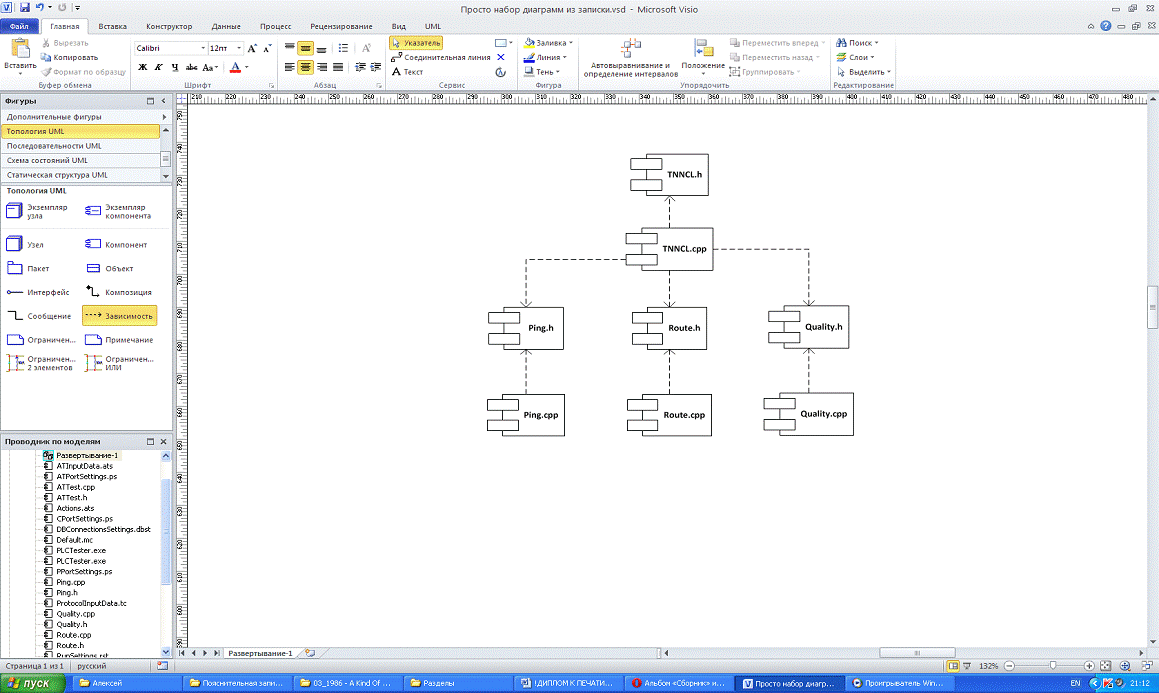Adjust the zoom slider in status bar

1052,665
